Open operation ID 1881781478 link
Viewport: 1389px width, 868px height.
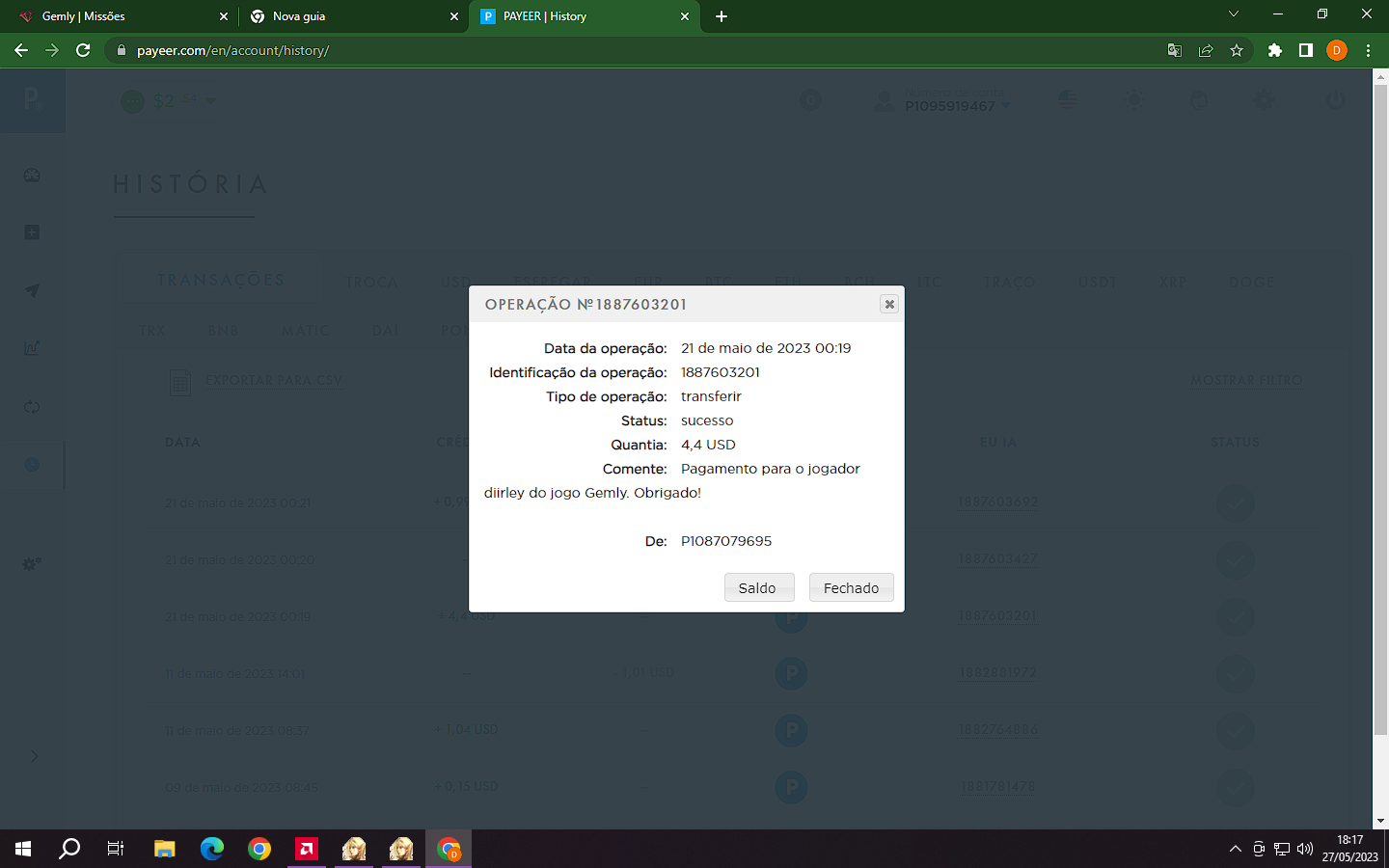click(998, 786)
